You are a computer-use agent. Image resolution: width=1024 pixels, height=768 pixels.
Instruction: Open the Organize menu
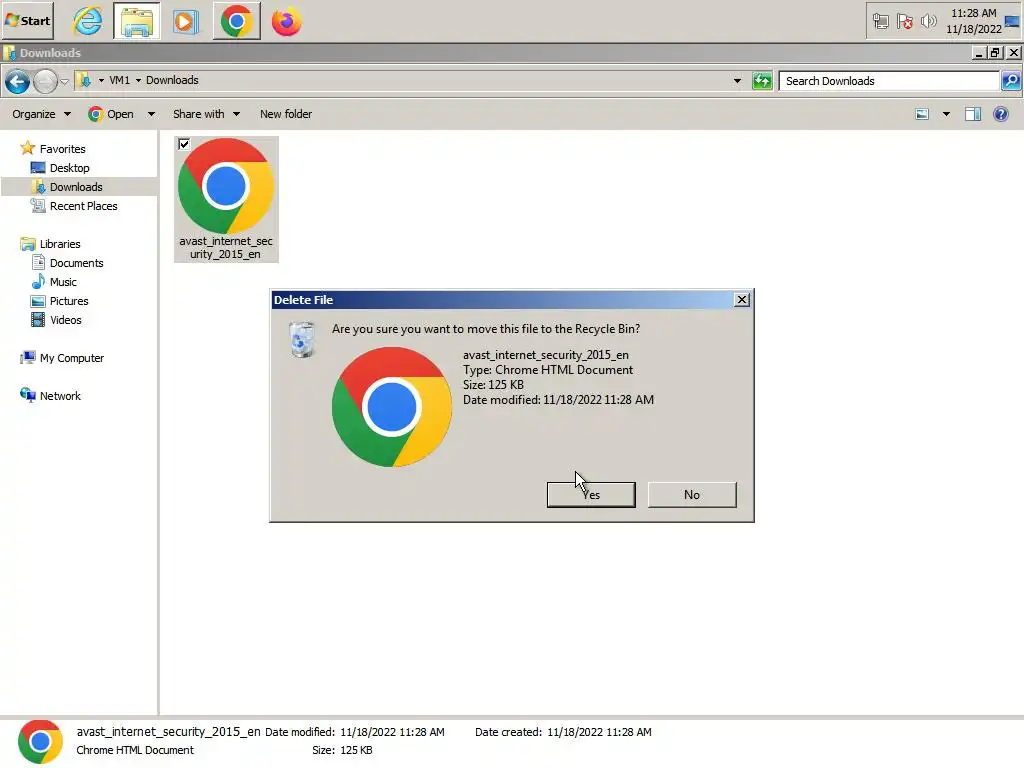coord(41,114)
